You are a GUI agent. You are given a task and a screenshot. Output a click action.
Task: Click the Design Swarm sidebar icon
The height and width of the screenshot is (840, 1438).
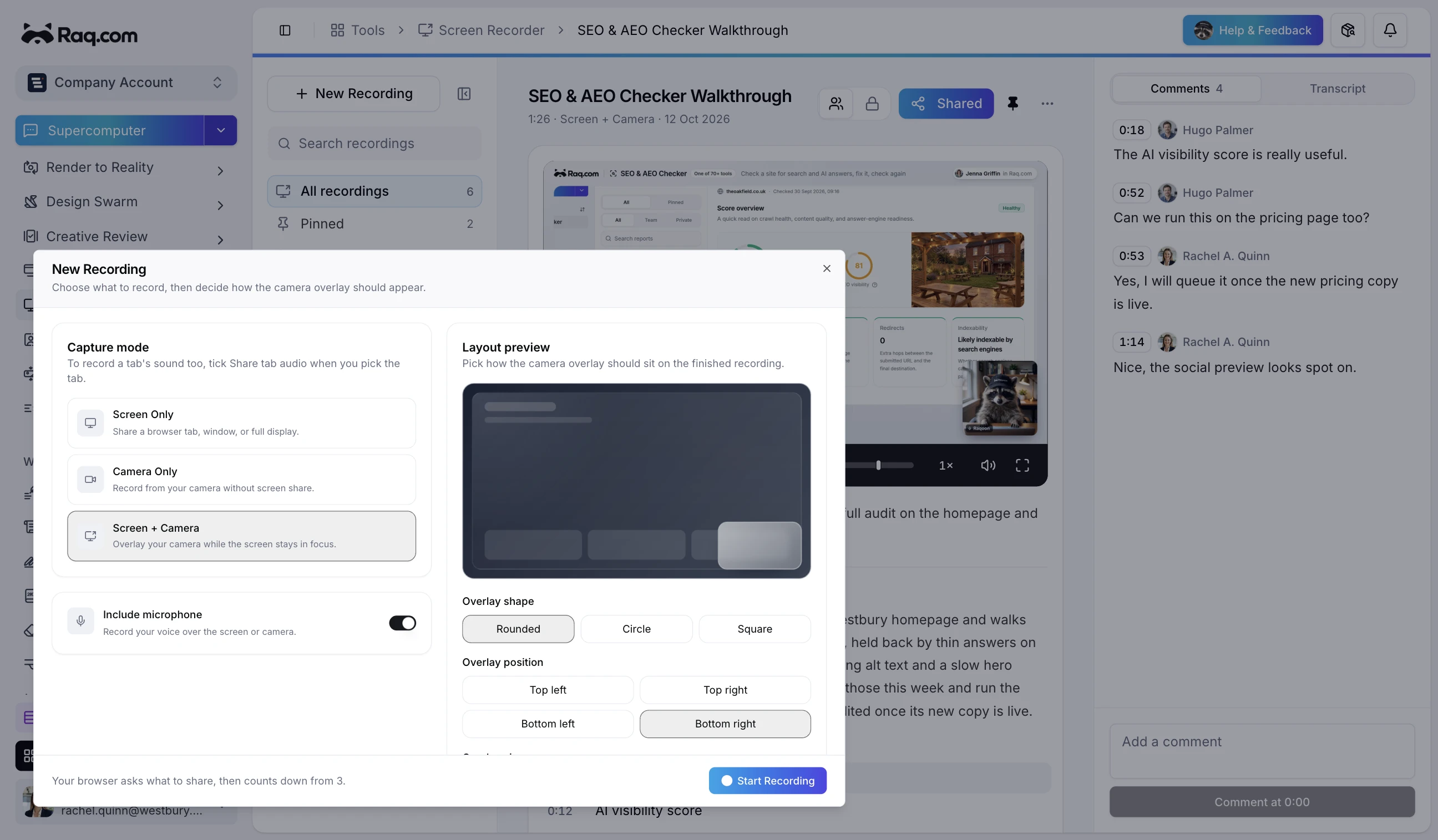(x=31, y=202)
